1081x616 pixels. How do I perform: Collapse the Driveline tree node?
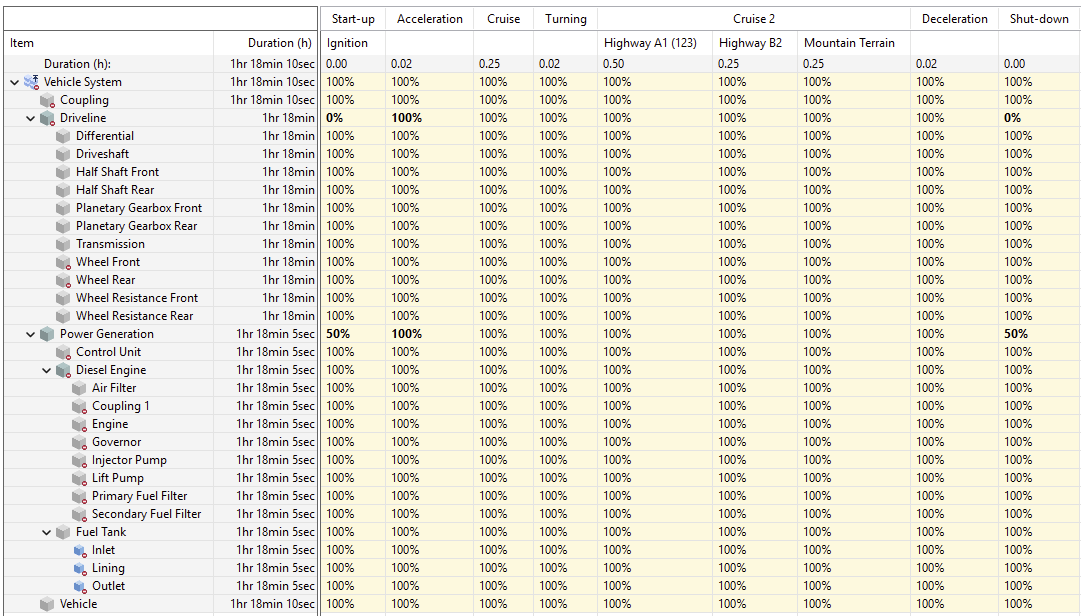coord(30,119)
